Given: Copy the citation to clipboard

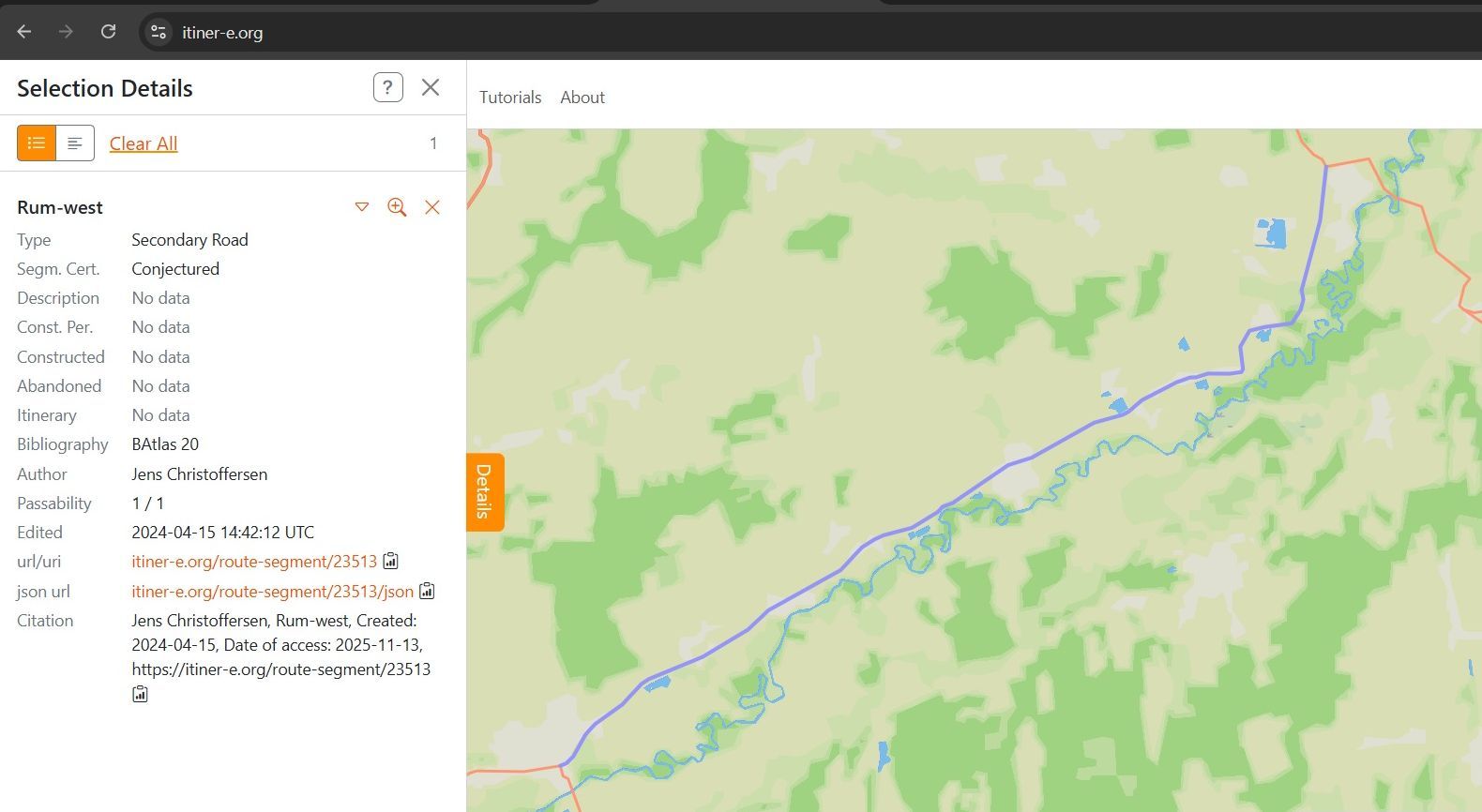Looking at the screenshot, I should point(140,695).
